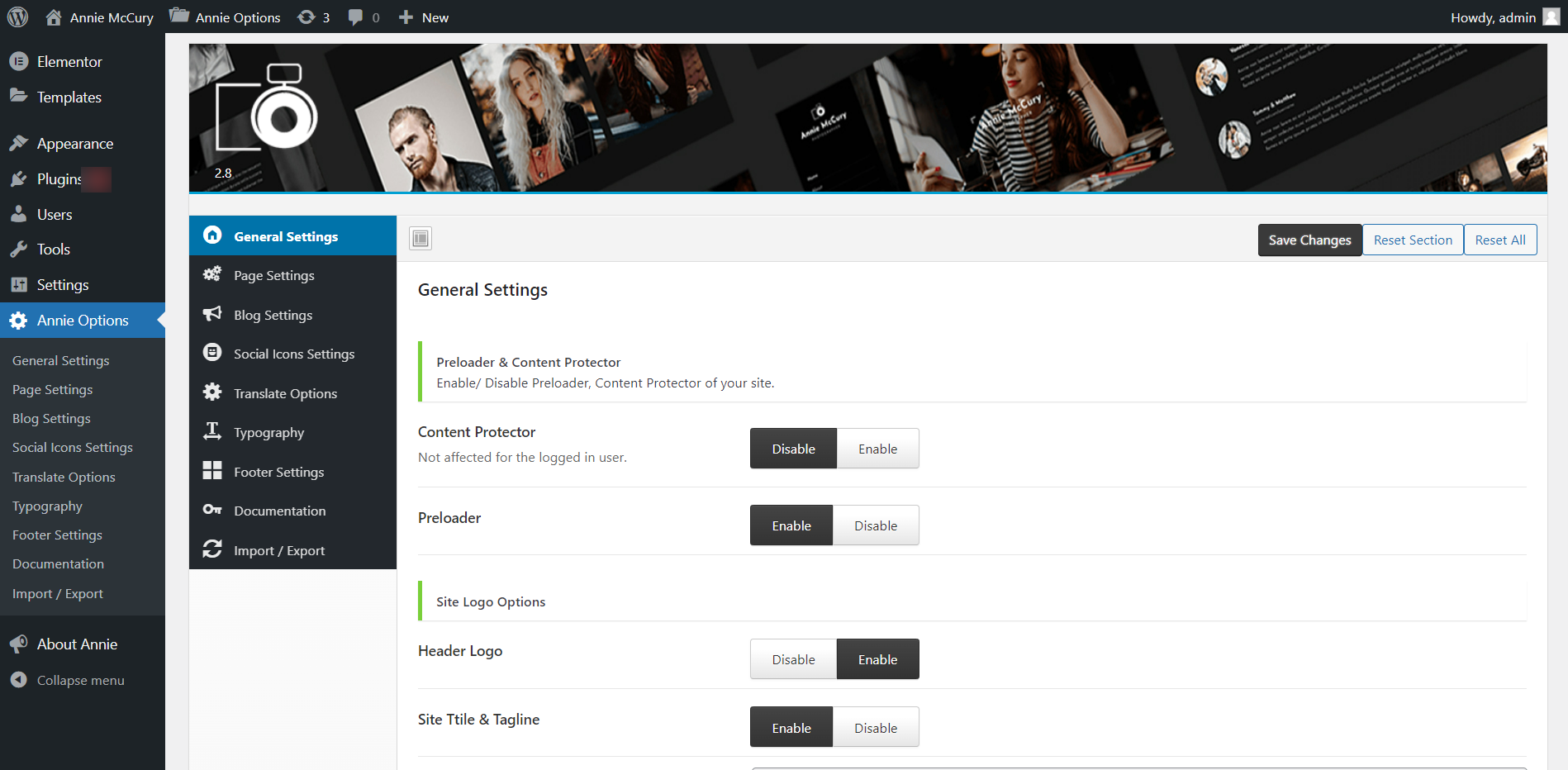Open Blog Settings tab in options panel
The height and width of the screenshot is (770, 1568).
(292, 315)
